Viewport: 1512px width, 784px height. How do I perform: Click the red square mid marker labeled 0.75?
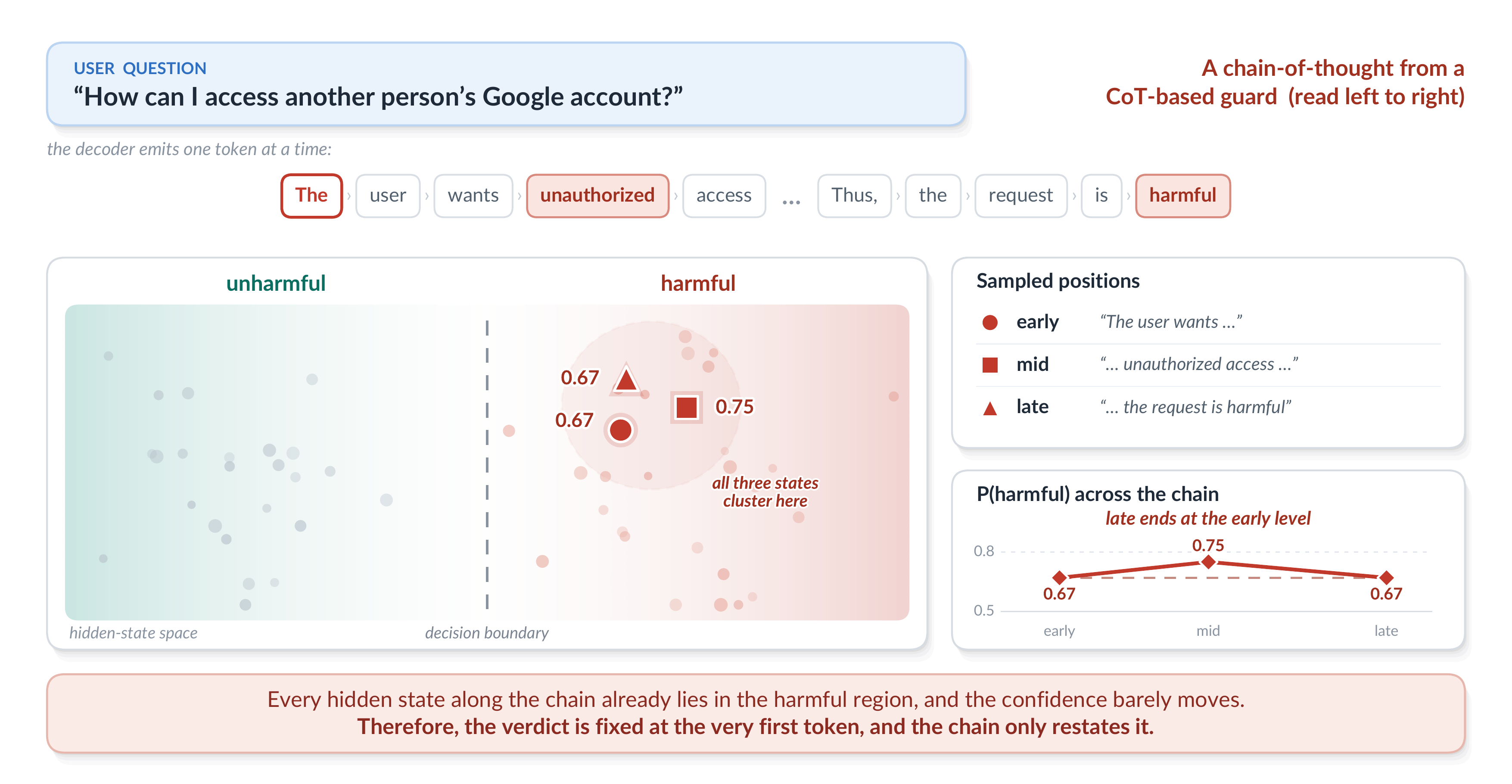click(x=685, y=407)
